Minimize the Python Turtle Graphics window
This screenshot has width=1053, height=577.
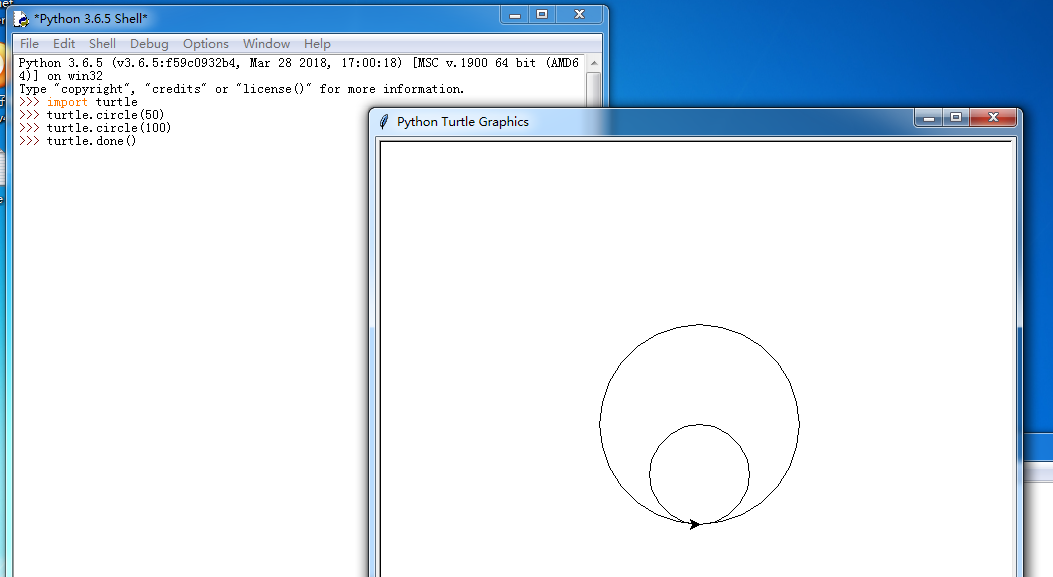[x=929, y=118]
